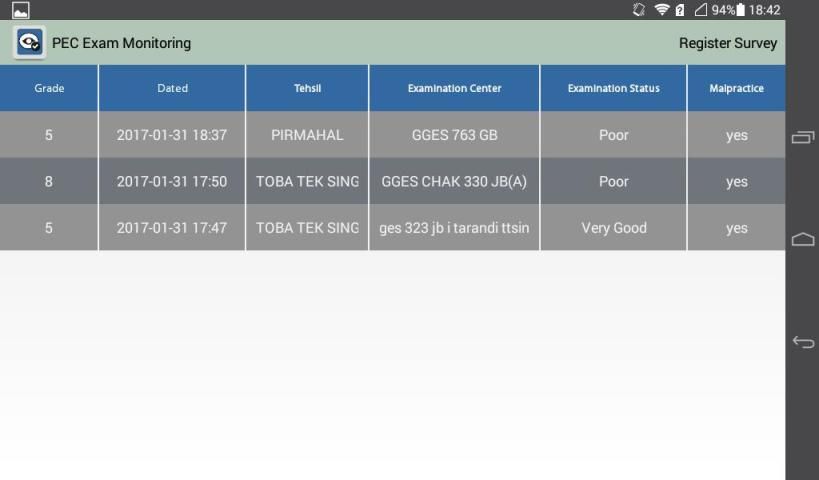Tap the Examination Status column header
Screen dimensions: 819x480
[613, 88]
